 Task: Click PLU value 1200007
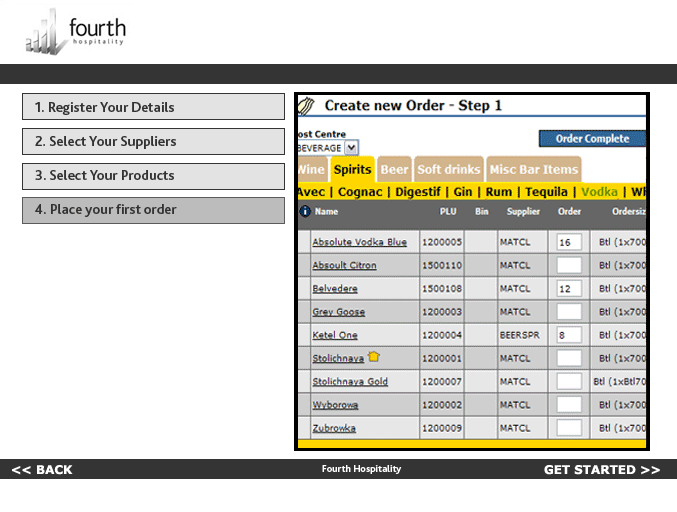442,382
